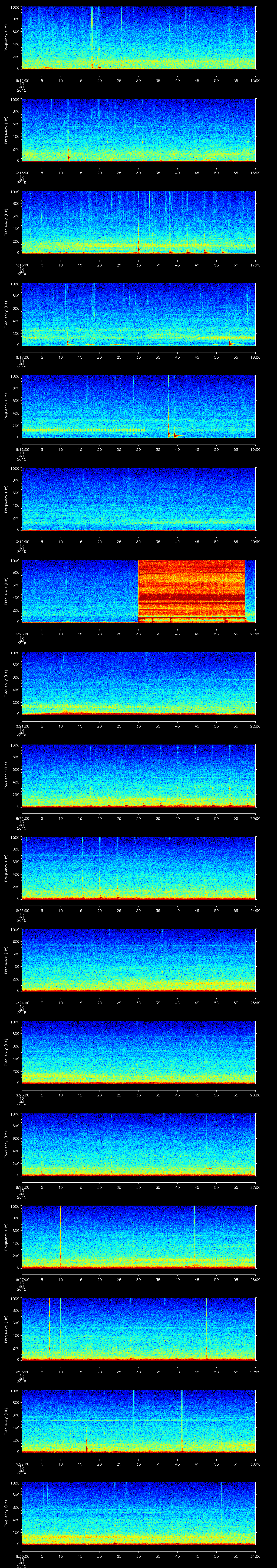This screenshot has width=277, height=1568.
Task: Click the '21:00' end time label
Action: 255,634
